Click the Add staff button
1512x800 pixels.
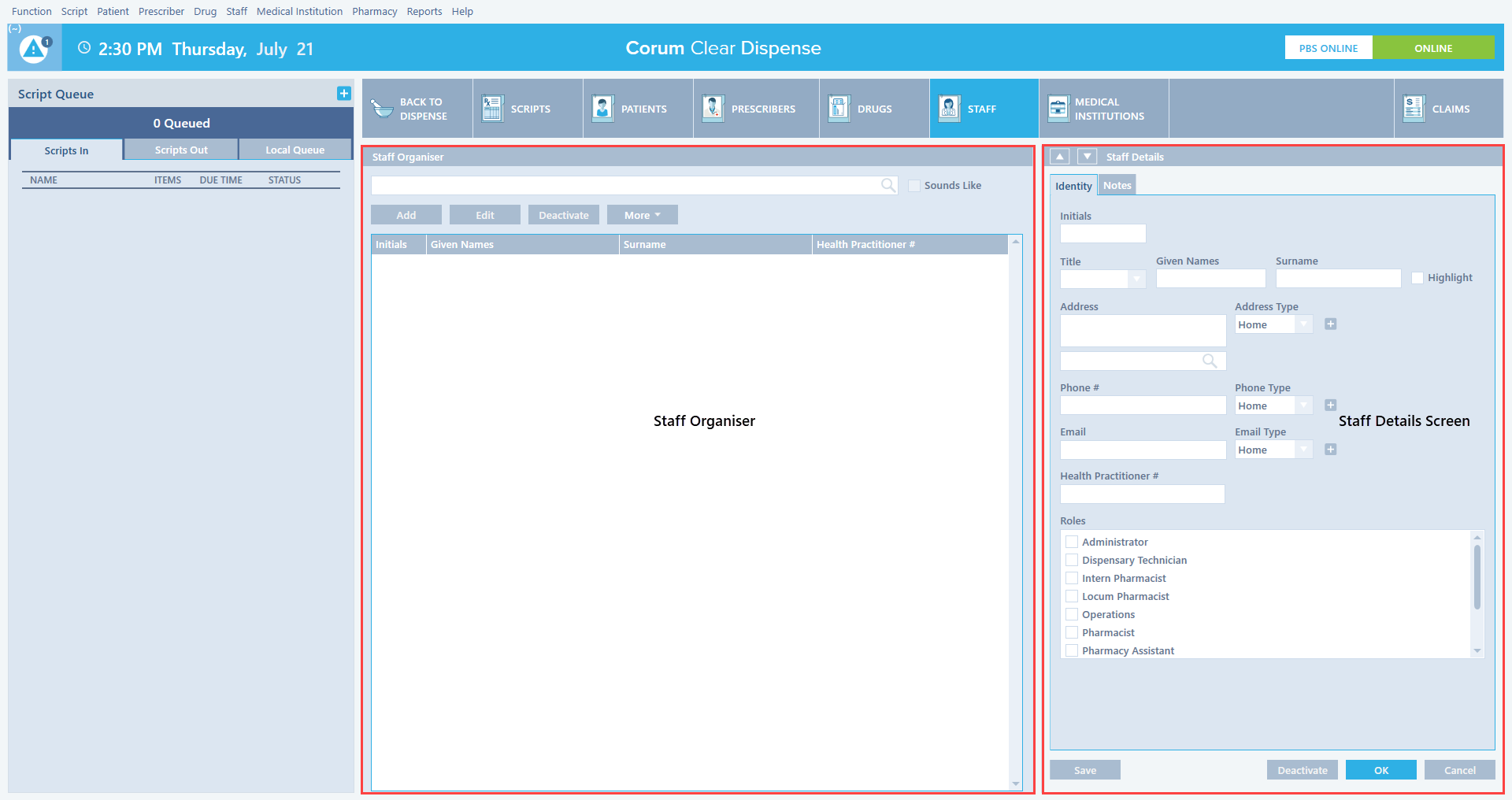coord(406,215)
